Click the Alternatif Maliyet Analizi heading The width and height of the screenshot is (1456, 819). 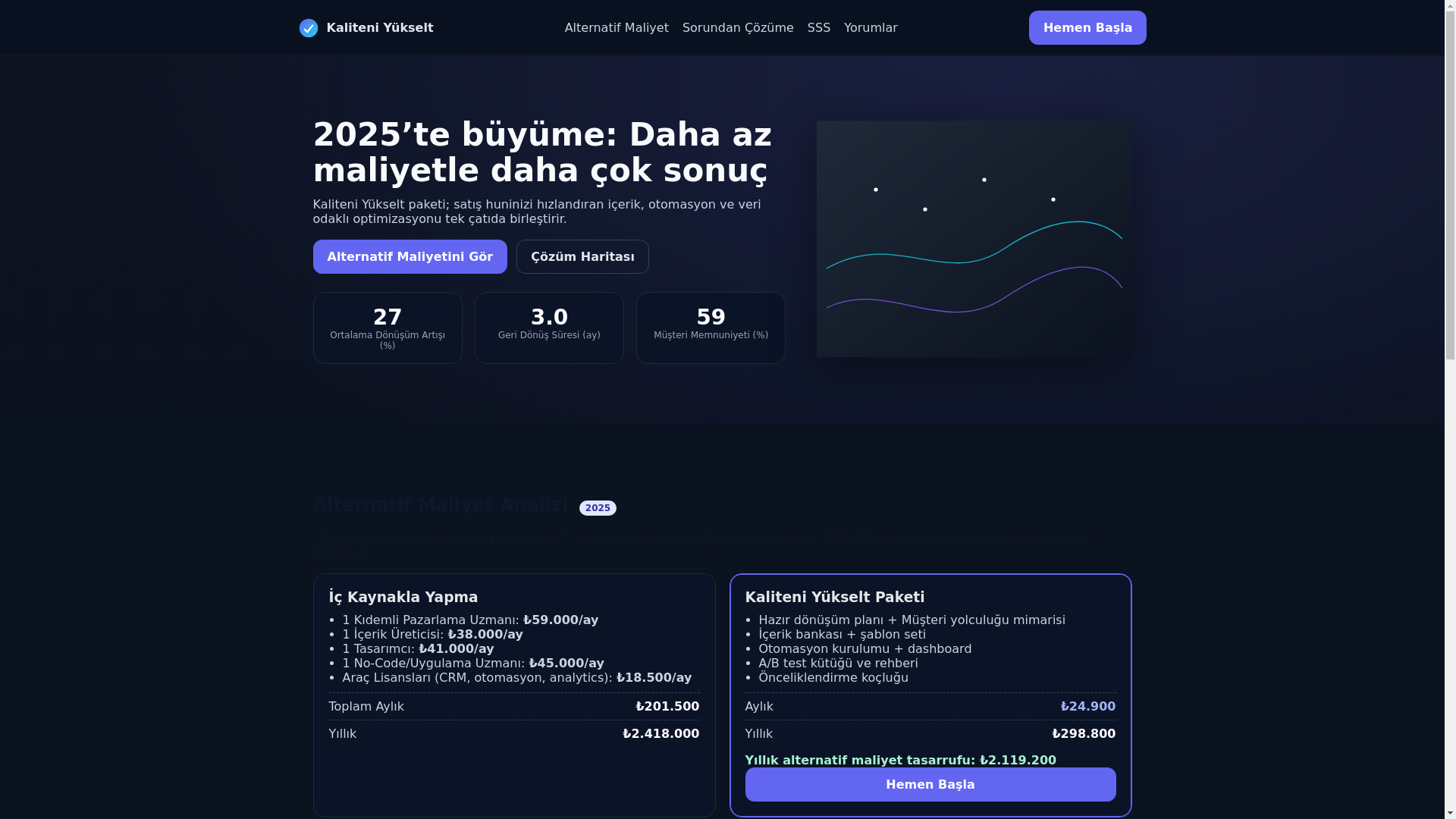tap(440, 505)
